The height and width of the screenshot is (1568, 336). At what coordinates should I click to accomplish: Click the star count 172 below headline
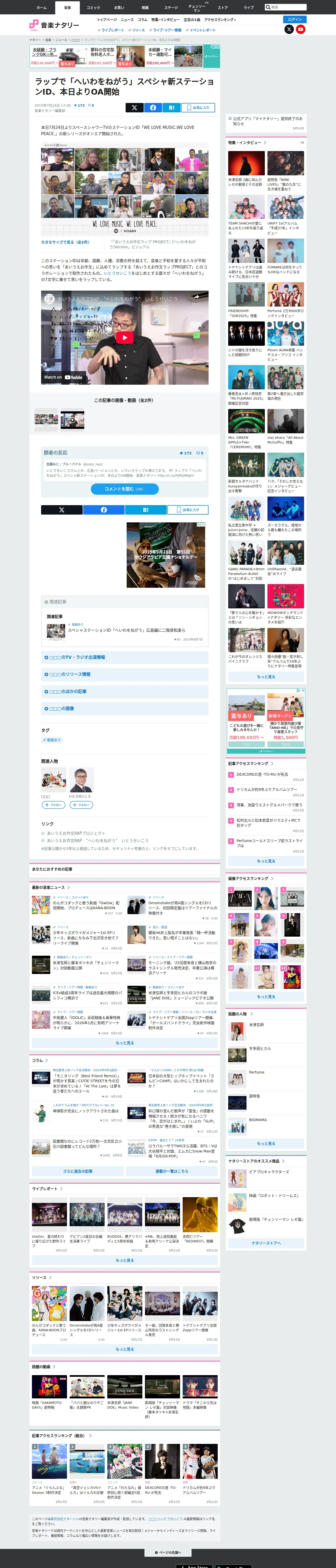click(80, 105)
